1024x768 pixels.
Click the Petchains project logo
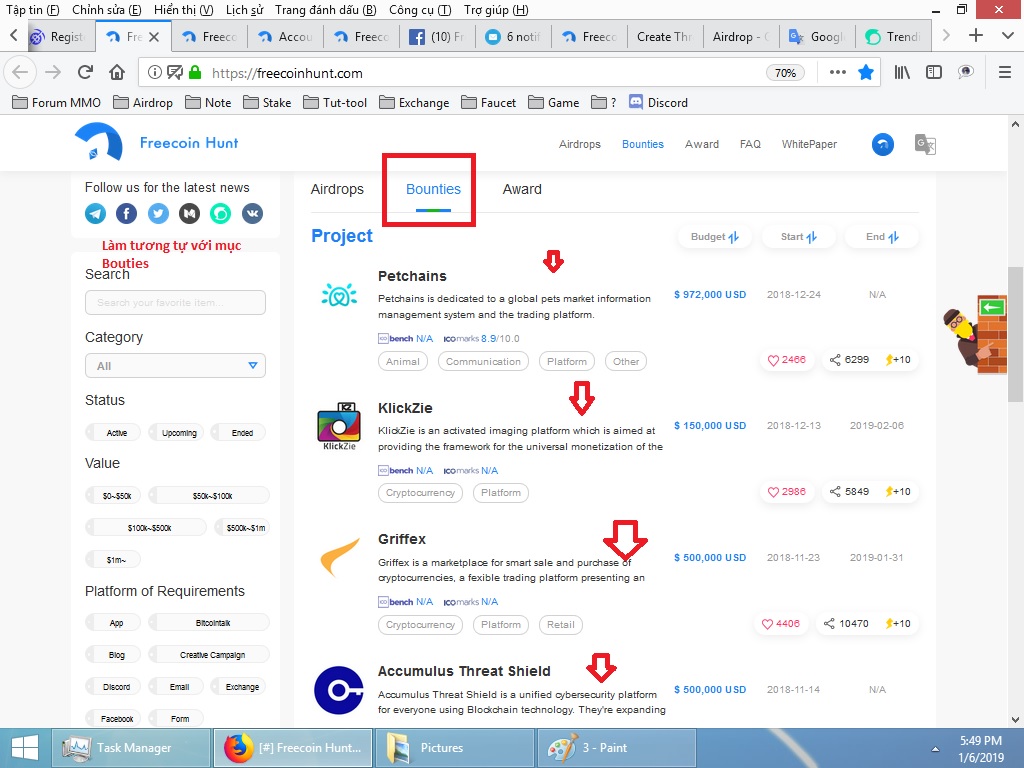tap(339, 295)
